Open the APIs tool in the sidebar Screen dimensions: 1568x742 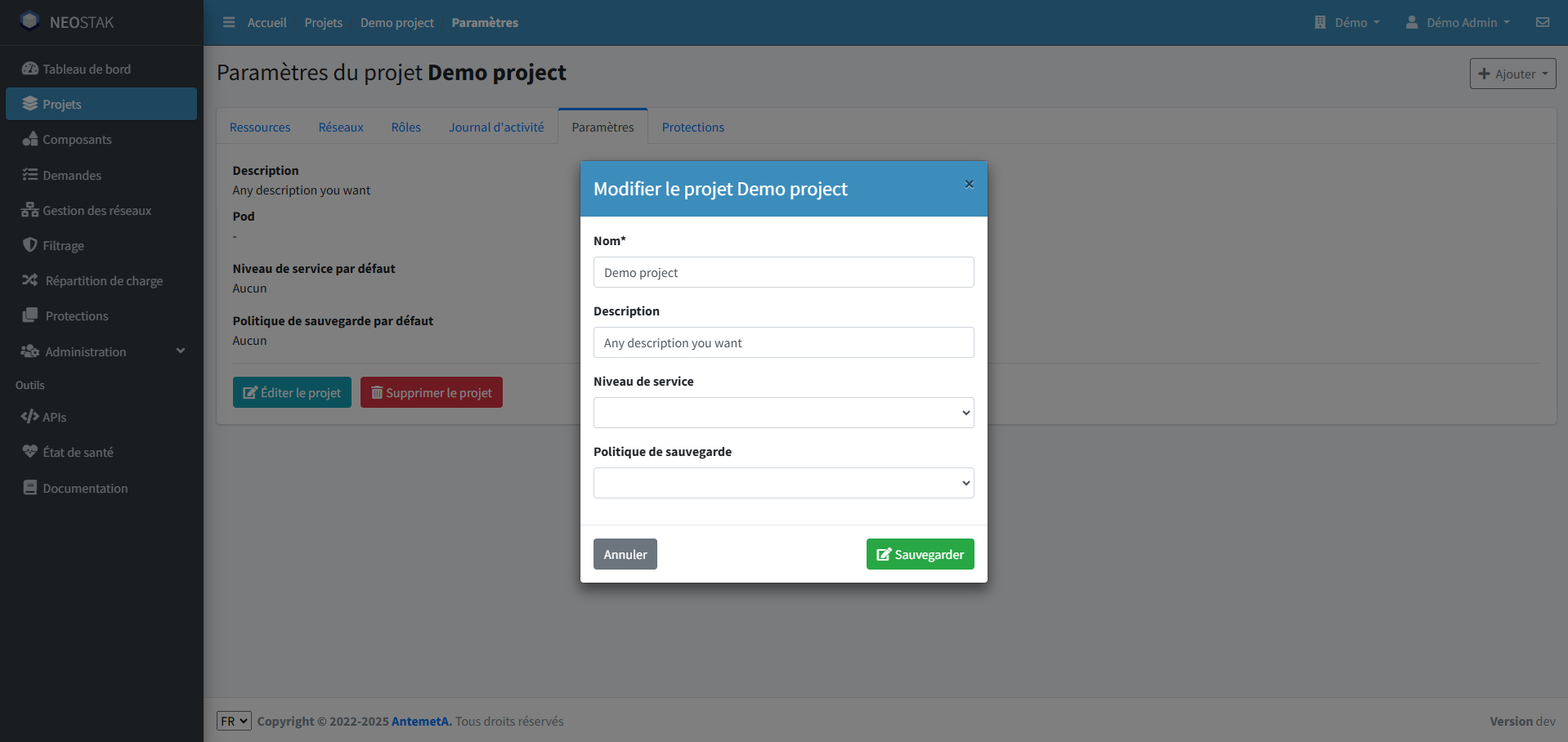(x=29, y=417)
